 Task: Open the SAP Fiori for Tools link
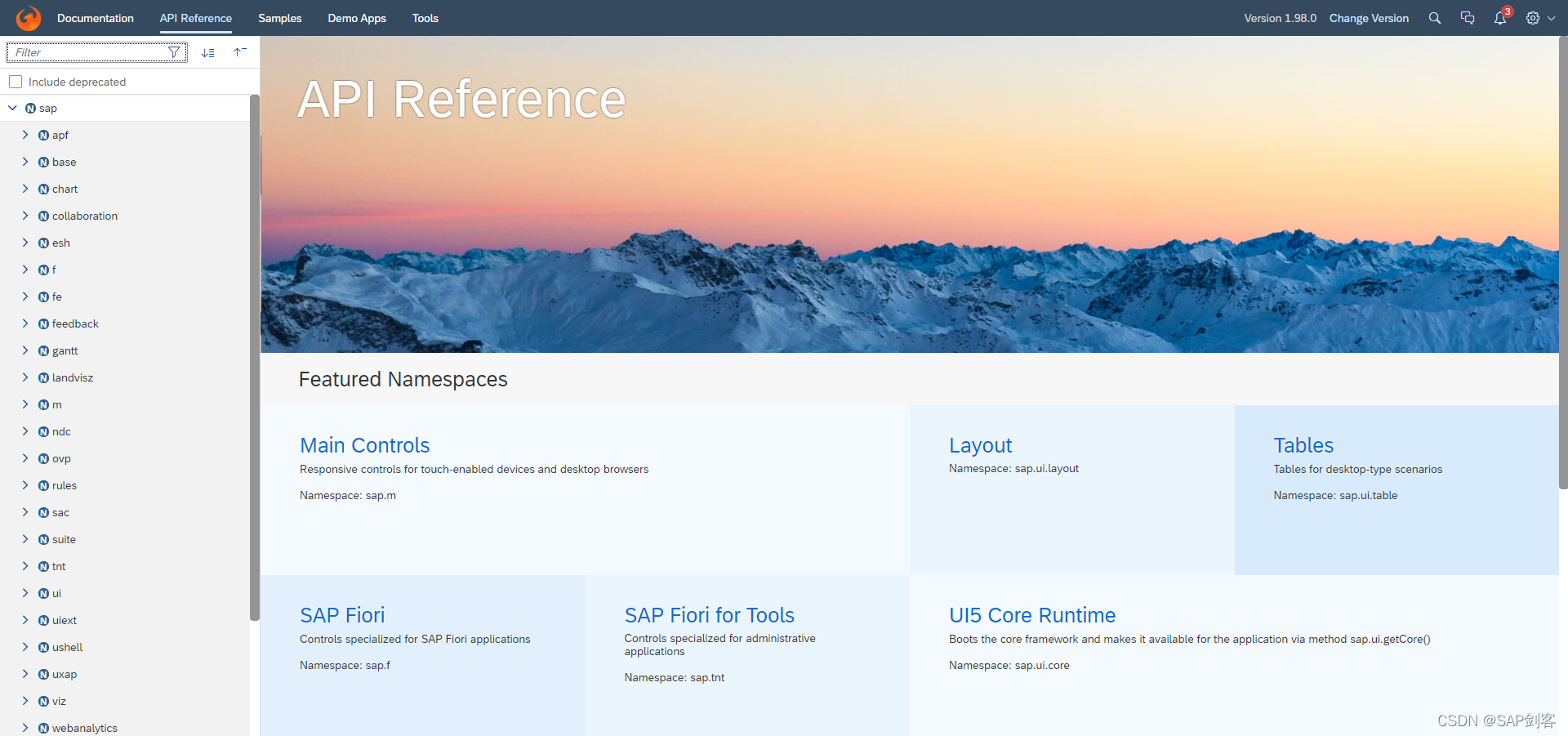coord(710,615)
